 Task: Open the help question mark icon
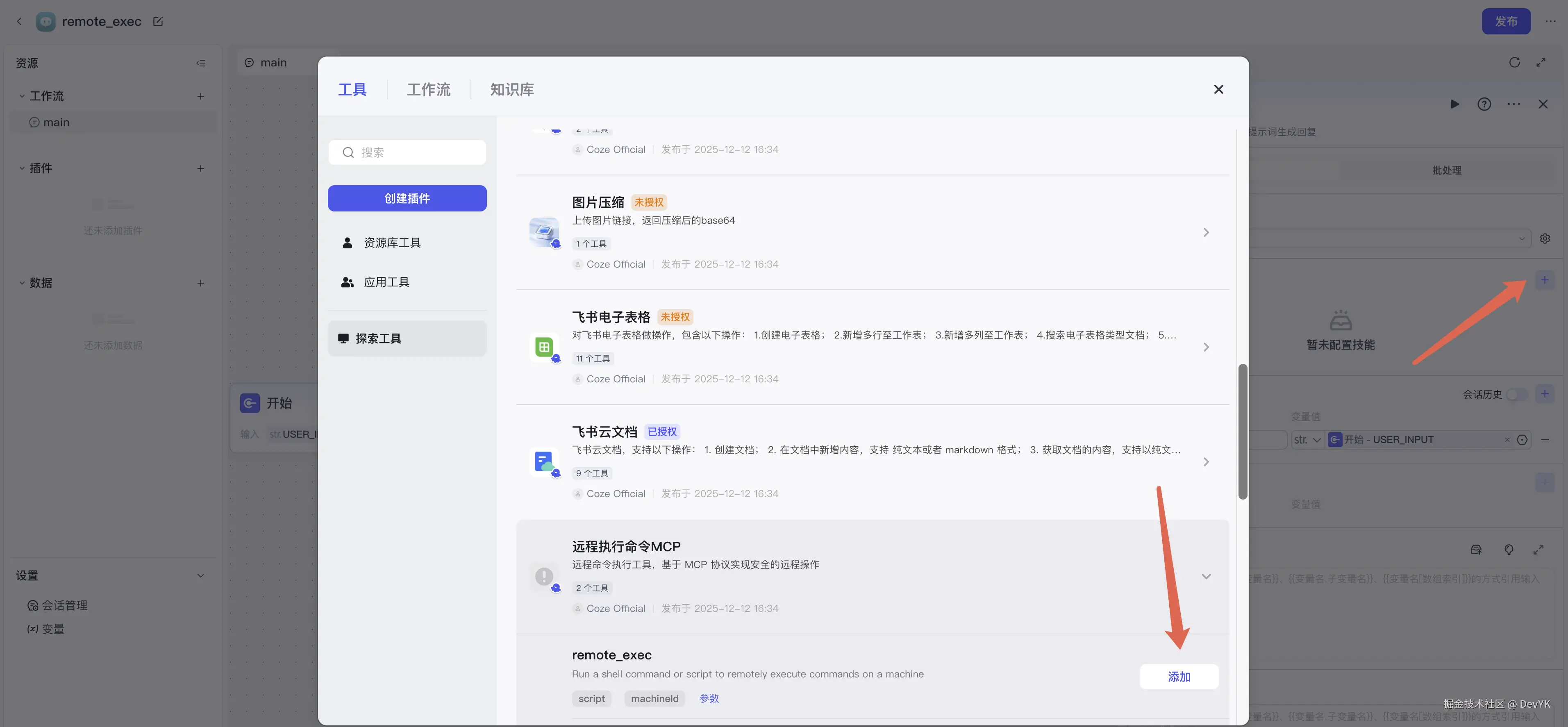pos(1484,104)
